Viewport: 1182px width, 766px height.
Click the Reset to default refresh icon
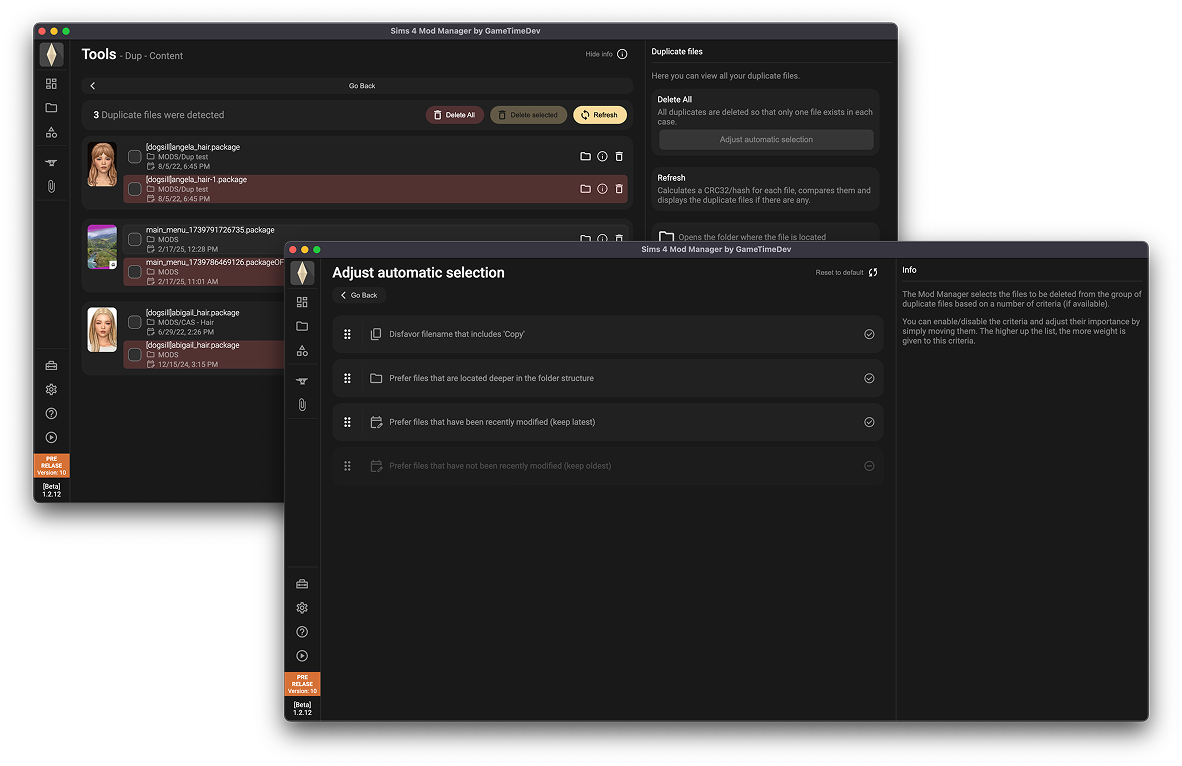click(x=873, y=272)
